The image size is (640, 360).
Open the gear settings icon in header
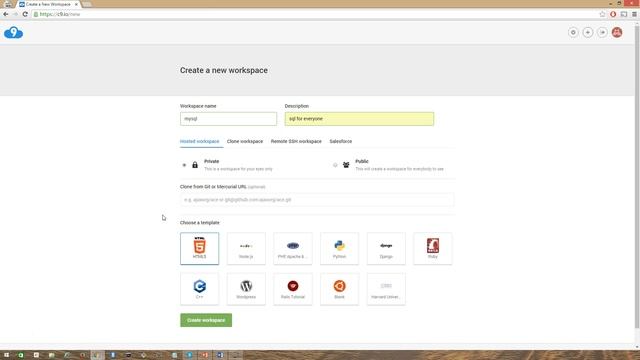click(x=573, y=33)
